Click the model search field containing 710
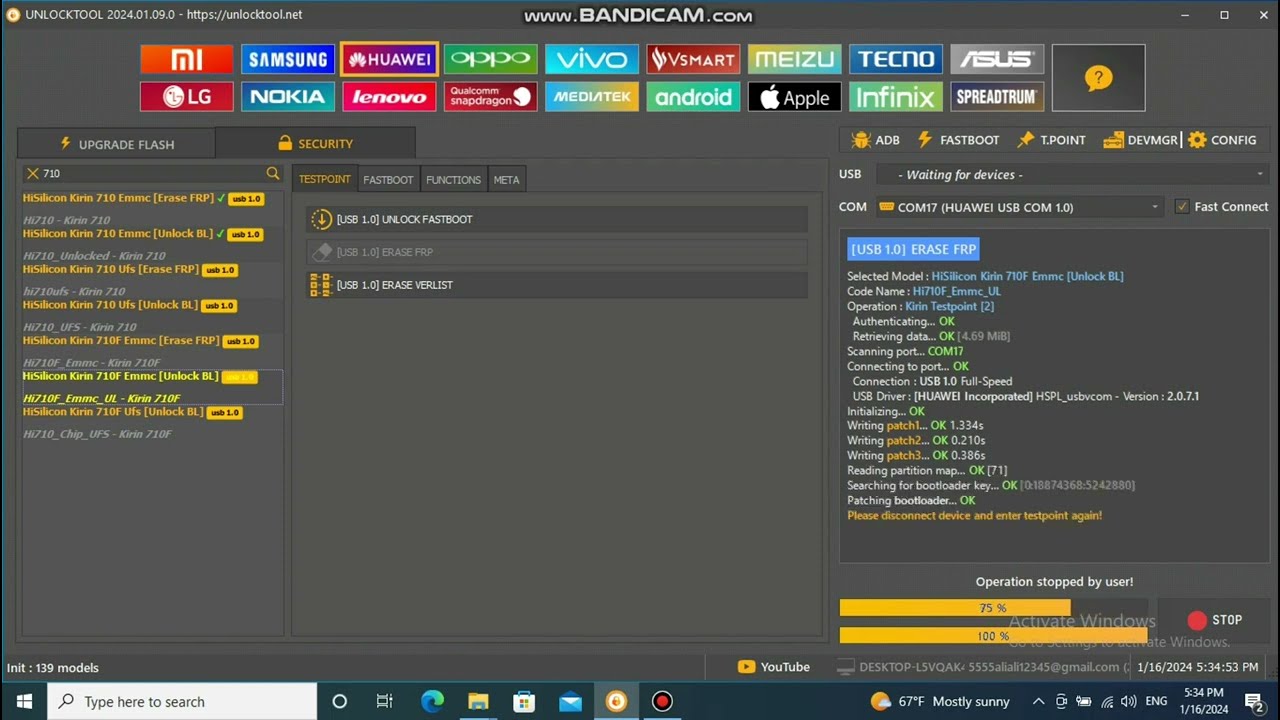 [x=152, y=173]
